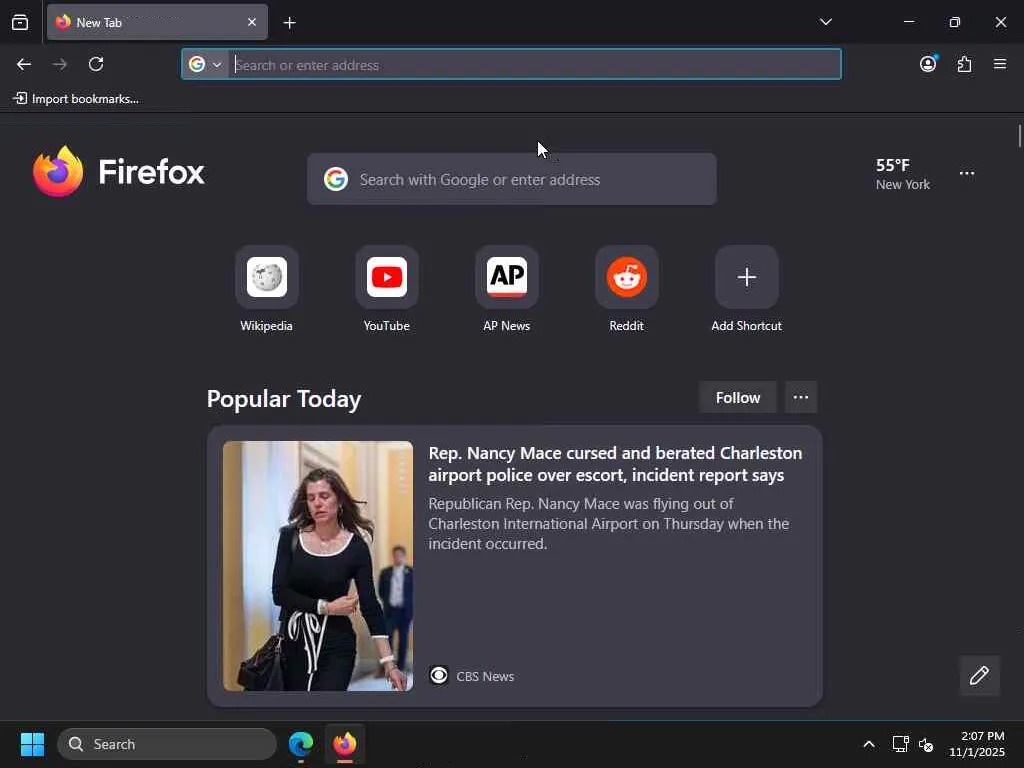Open the YouTube shortcut
This screenshot has height=768, width=1024.
point(387,289)
